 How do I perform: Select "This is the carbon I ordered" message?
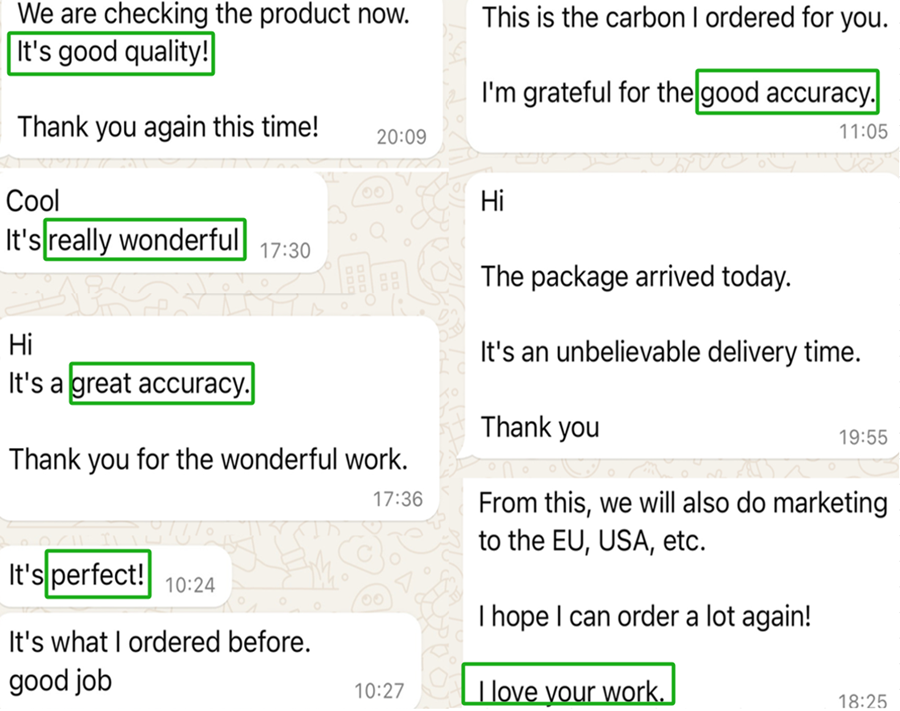point(685,19)
